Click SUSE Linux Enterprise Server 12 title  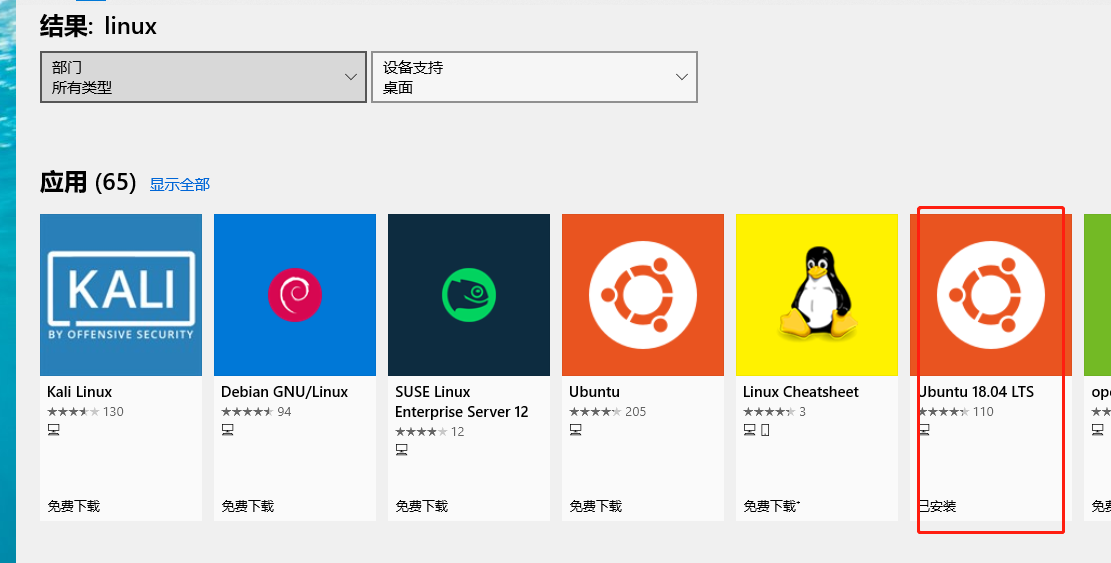(461, 402)
